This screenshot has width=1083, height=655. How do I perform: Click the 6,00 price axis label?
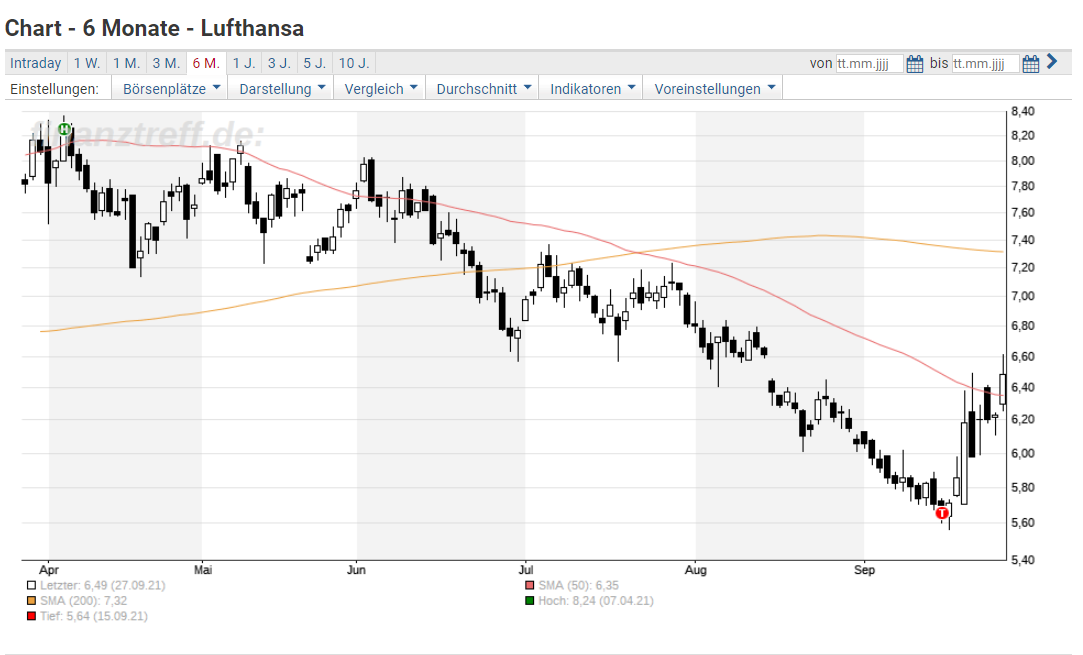click(1023, 453)
